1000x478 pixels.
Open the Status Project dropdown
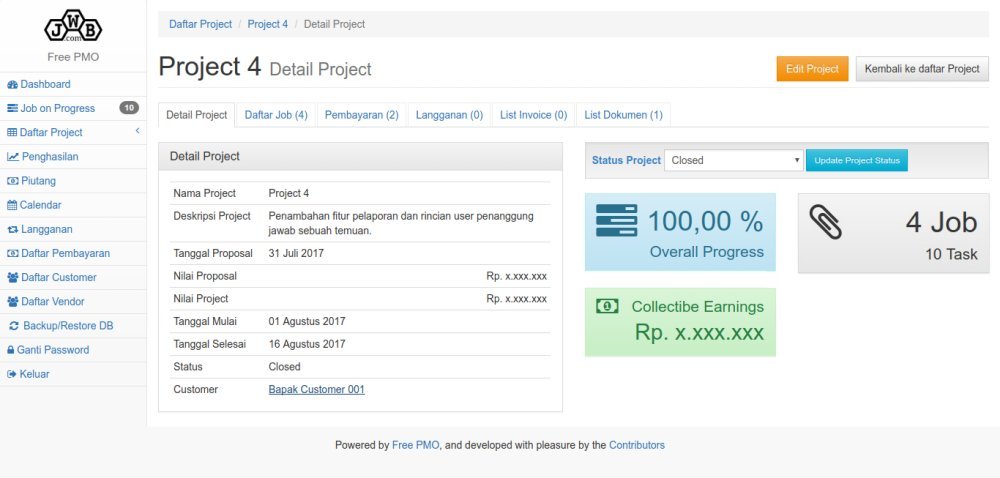(x=733, y=160)
